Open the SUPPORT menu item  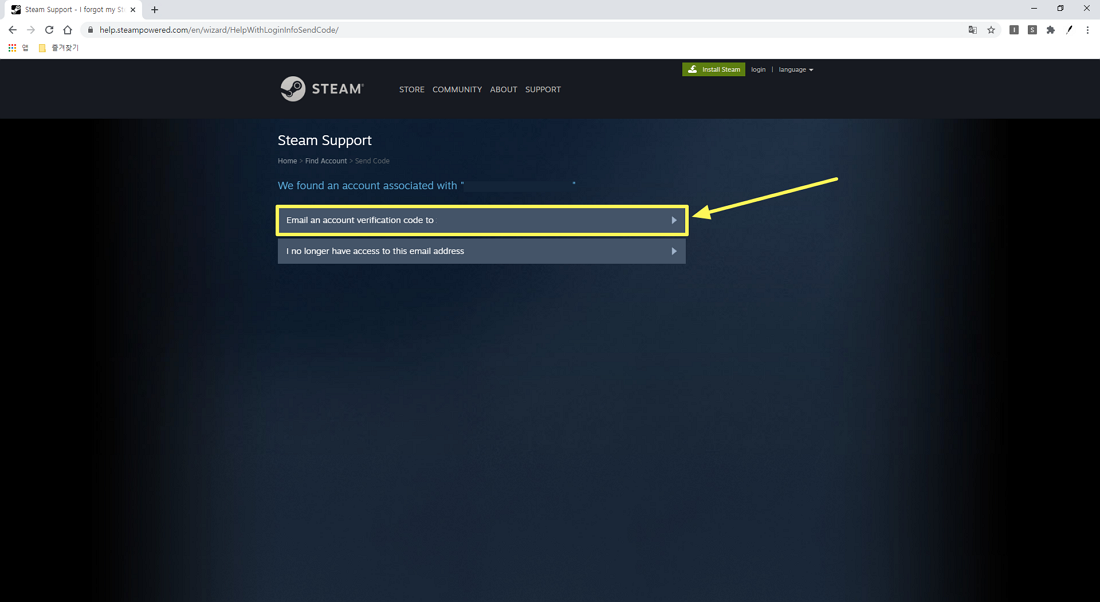click(x=543, y=90)
